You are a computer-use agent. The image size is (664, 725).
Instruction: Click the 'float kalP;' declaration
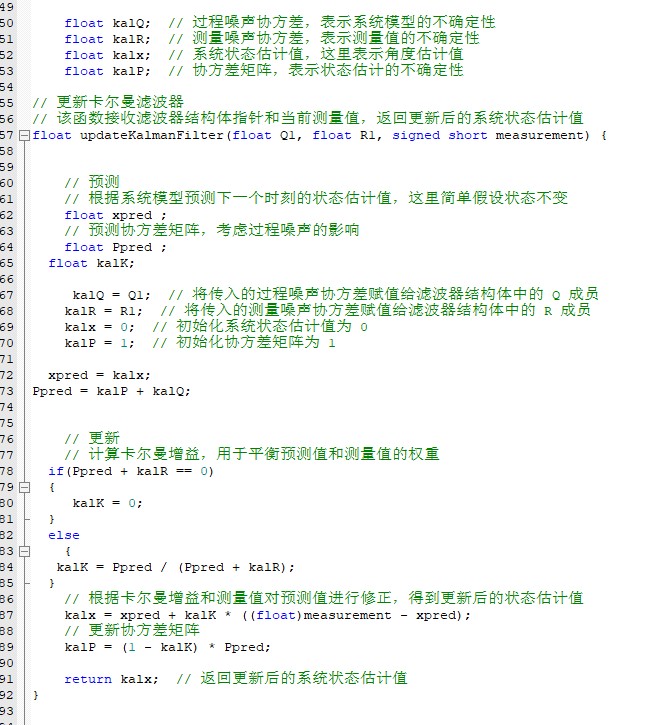pyautogui.click(x=107, y=71)
